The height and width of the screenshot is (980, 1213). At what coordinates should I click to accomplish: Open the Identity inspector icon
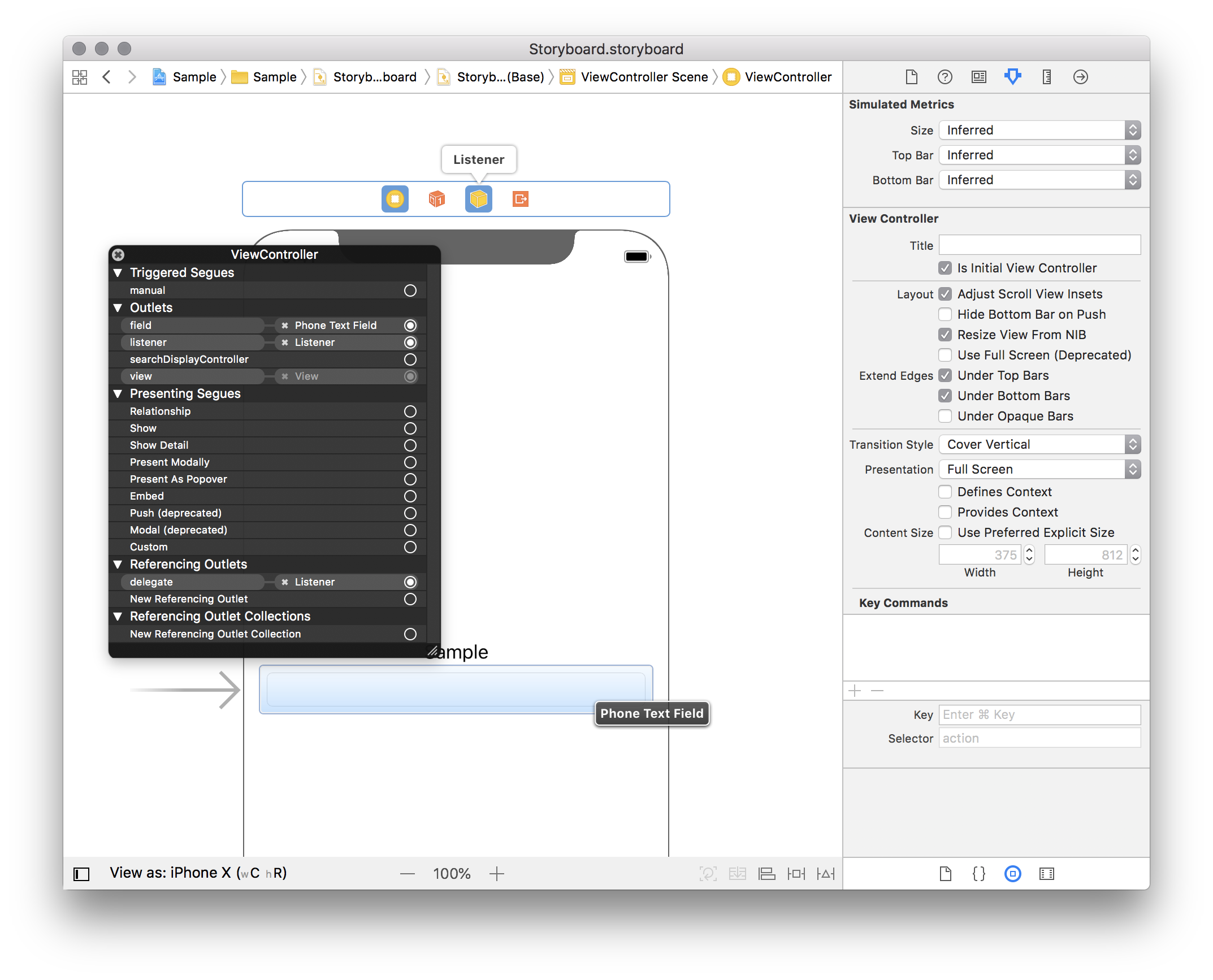click(978, 76)
